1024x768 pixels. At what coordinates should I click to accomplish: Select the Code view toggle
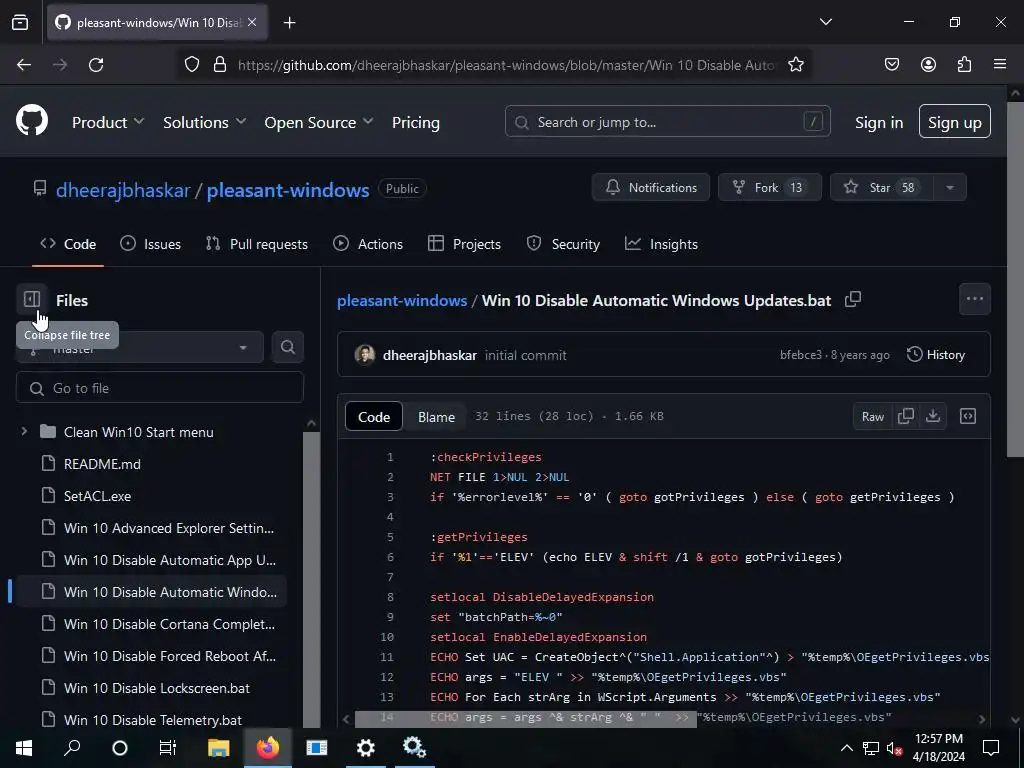(374, 417)
